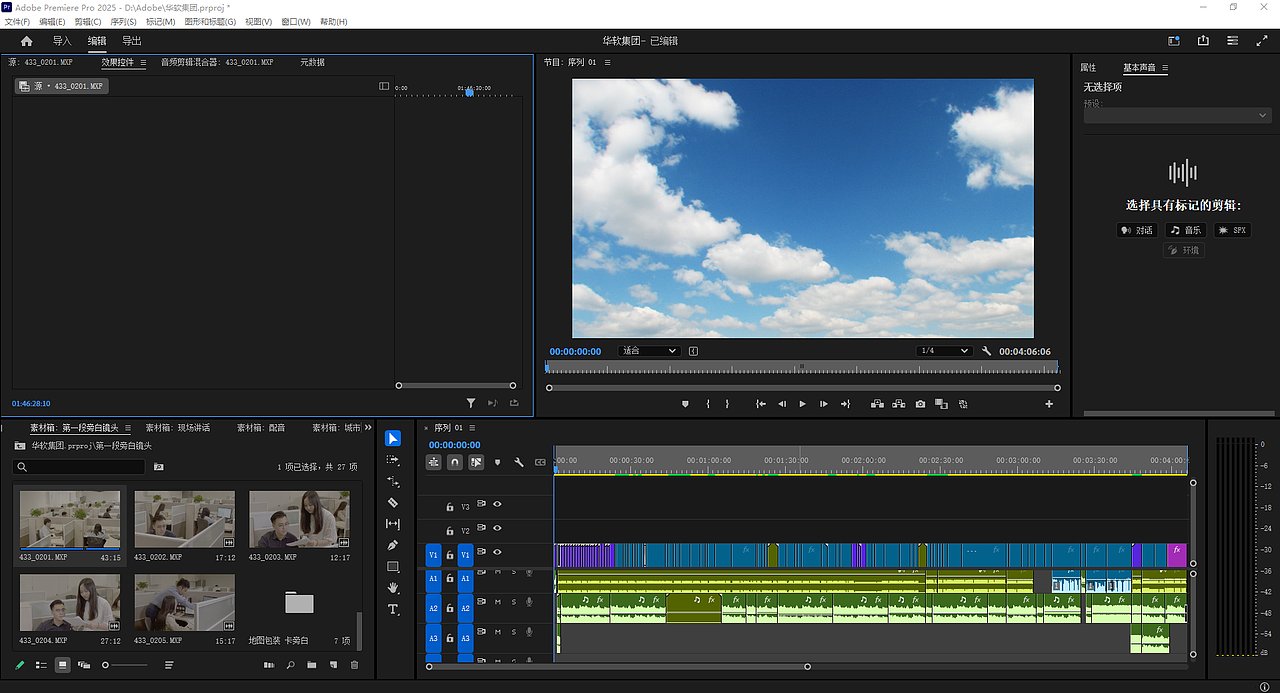Switch Project panel to list view

pyautogui.click(x=41, y=665)
